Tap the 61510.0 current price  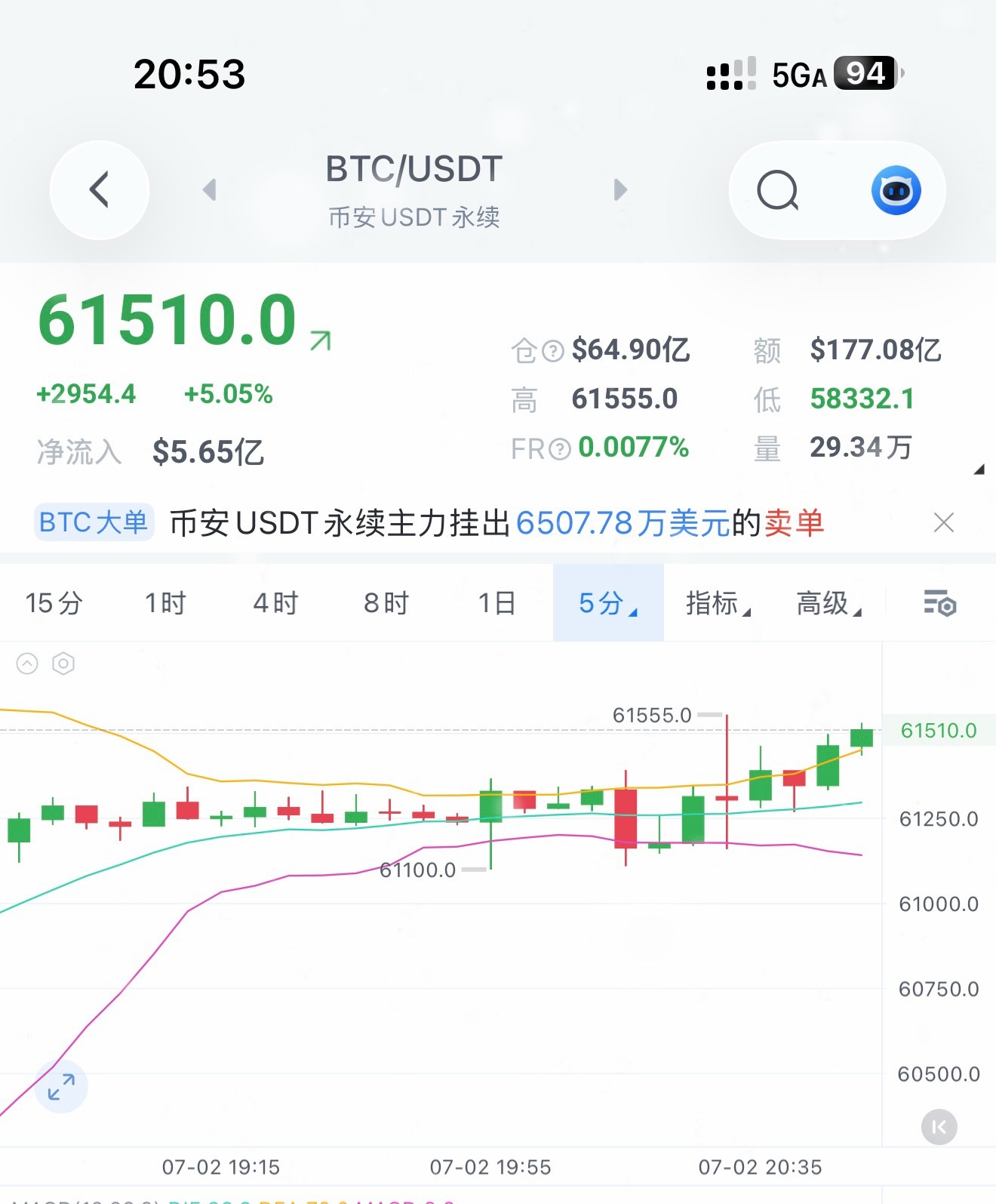point(168,319)
